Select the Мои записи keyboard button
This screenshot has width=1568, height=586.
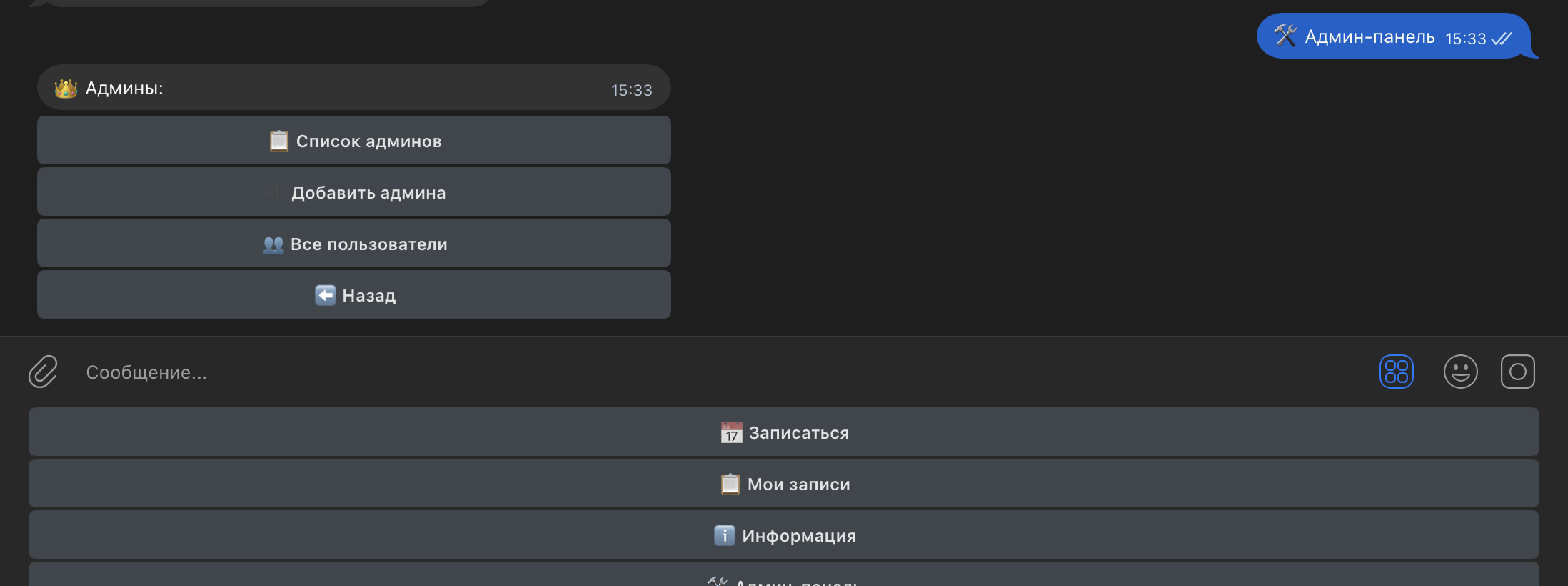pyautogui.click(x=783, y=484)
